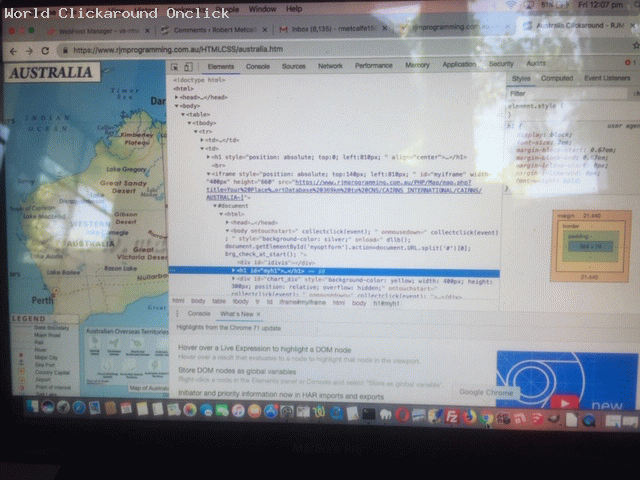Open Finder from the dock
This screenshot has height=480, width=640.
pos(32,407)
